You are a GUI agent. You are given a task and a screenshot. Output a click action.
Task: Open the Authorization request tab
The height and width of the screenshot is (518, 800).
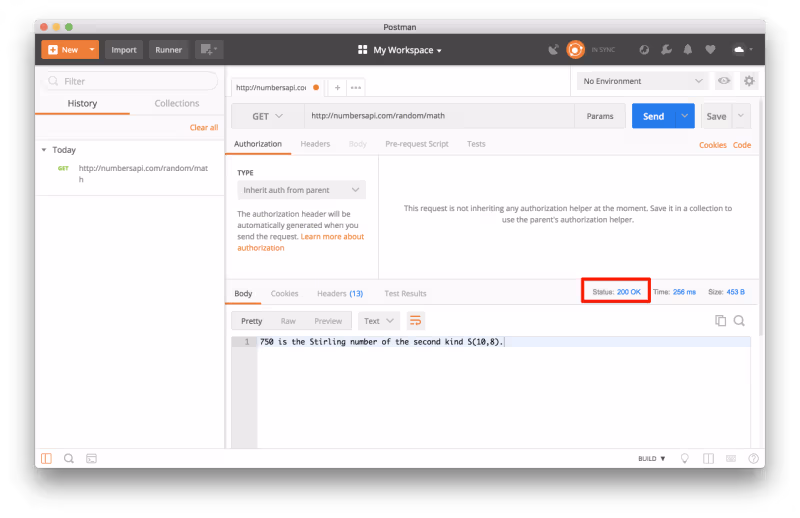pyautogui.click(x=258, y=144)
